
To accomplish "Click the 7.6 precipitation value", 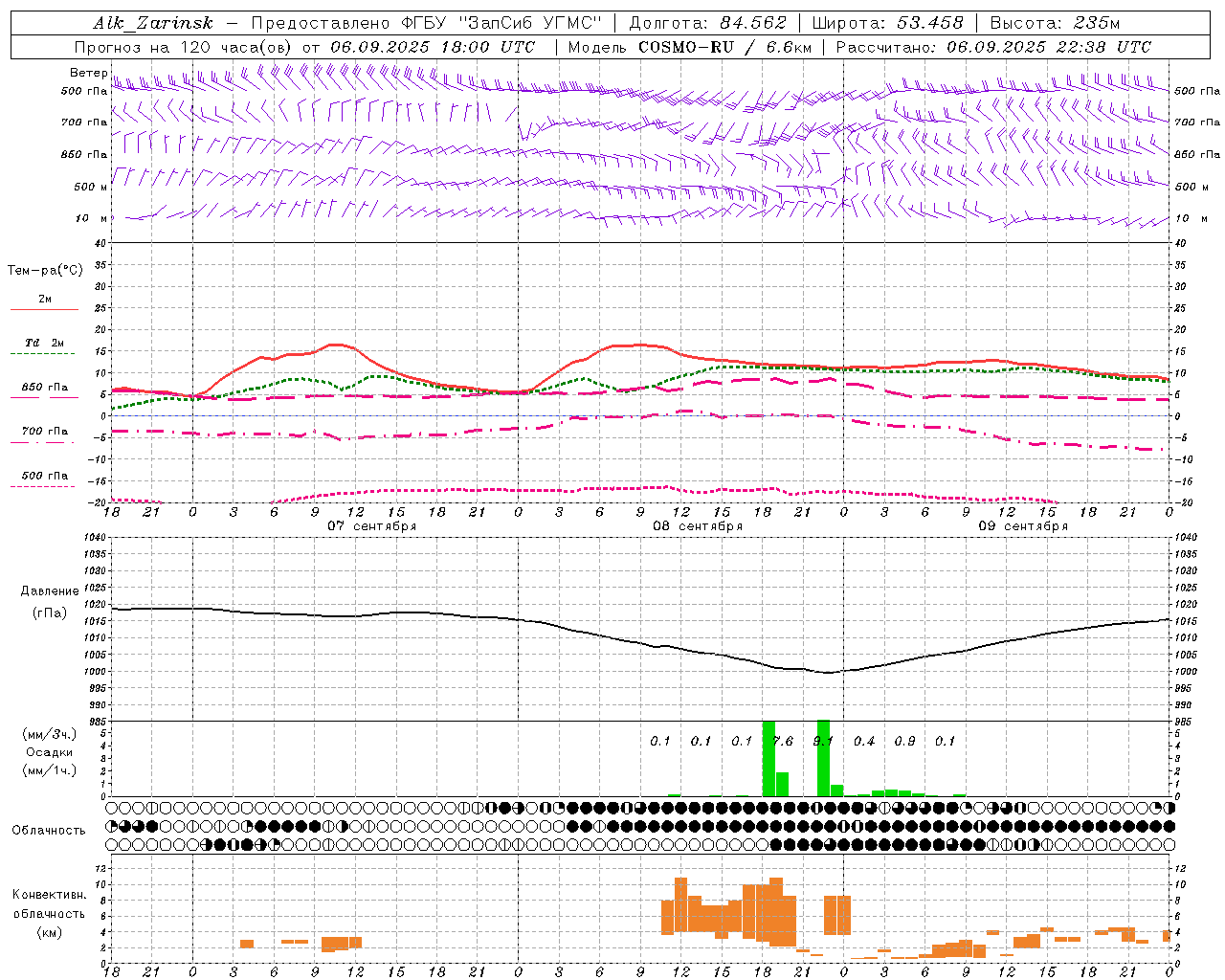I will 783,741.
